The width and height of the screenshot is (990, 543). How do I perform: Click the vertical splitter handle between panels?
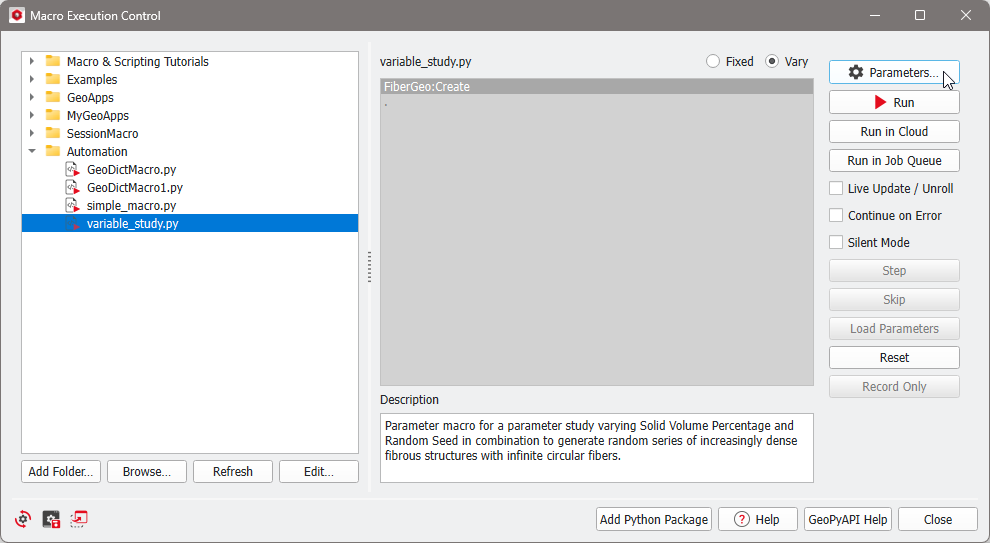369,266
